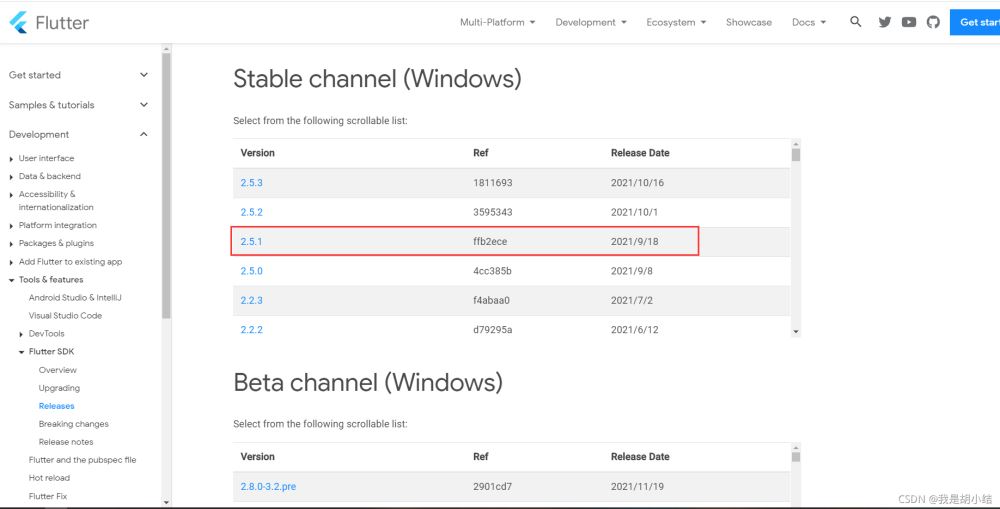The width and height of the screenshot is (1000, 509).
Task: Download stable version 2.5.3
Action: 251,182
